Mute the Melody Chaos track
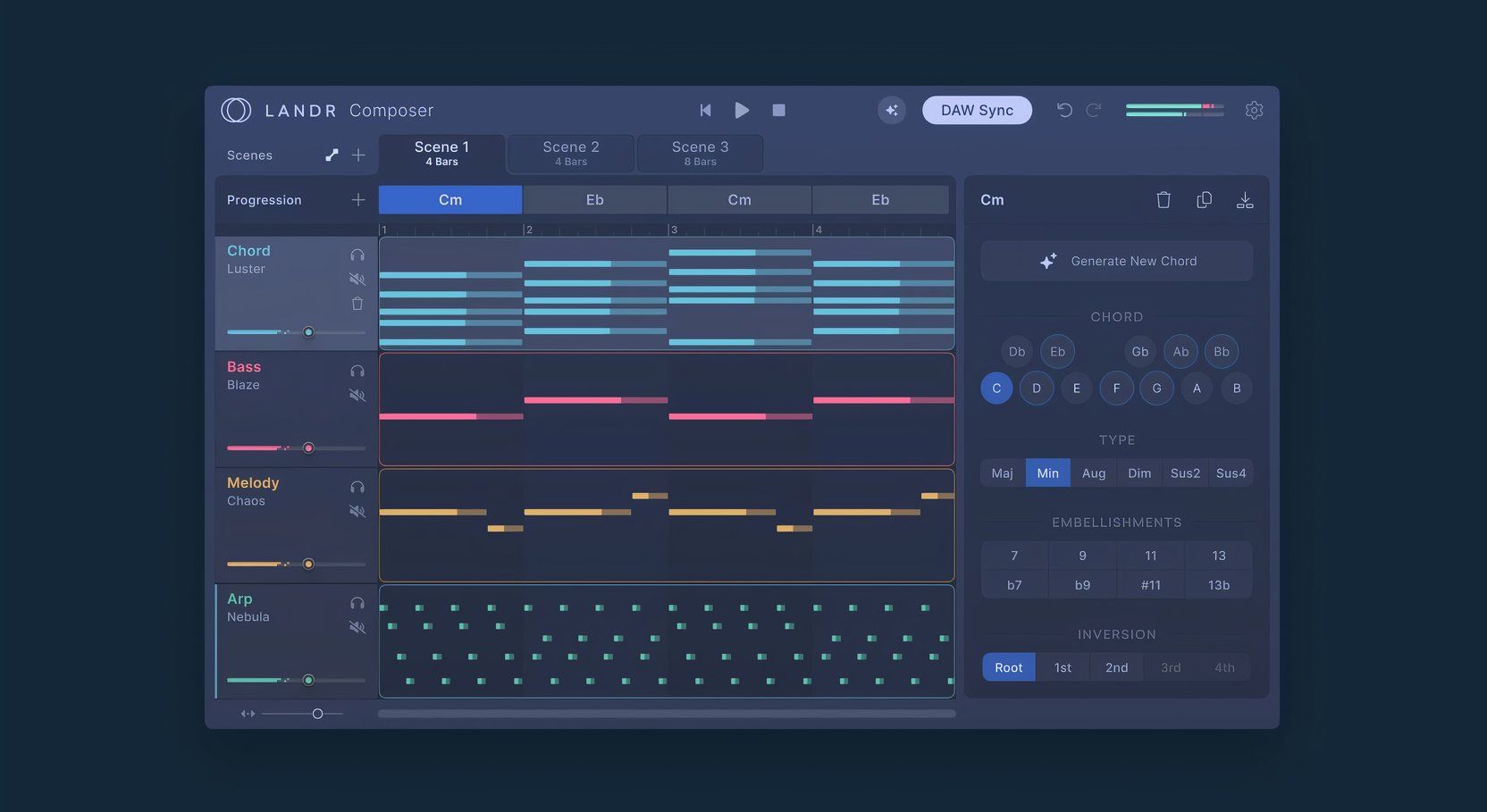The width and height of the screenshot is (1487, 812). pyautogui.click(x=357, y=511)
